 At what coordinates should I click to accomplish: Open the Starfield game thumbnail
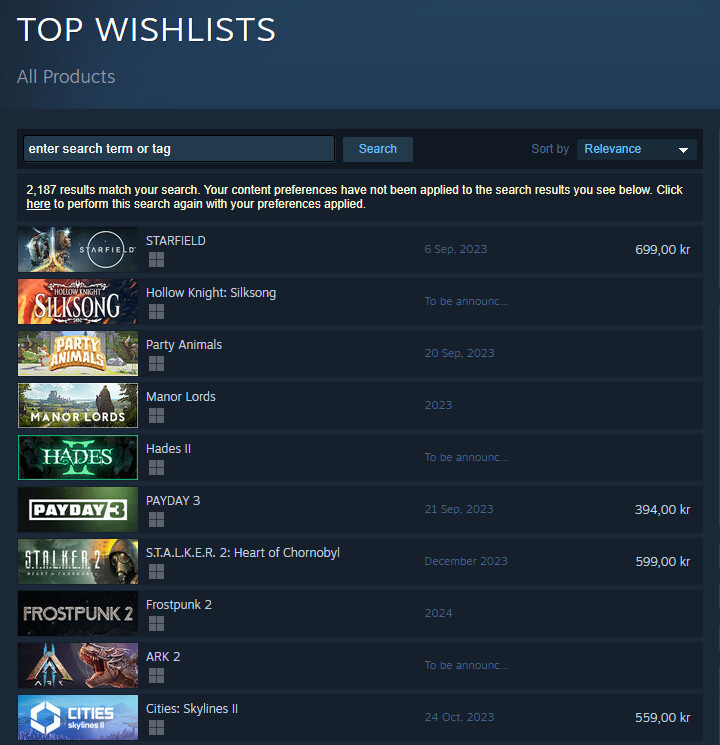click(78, 249)
